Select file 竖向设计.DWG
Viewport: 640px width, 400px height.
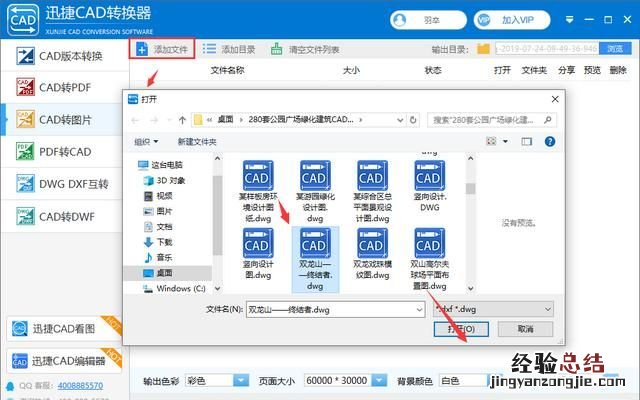[429, 186]
